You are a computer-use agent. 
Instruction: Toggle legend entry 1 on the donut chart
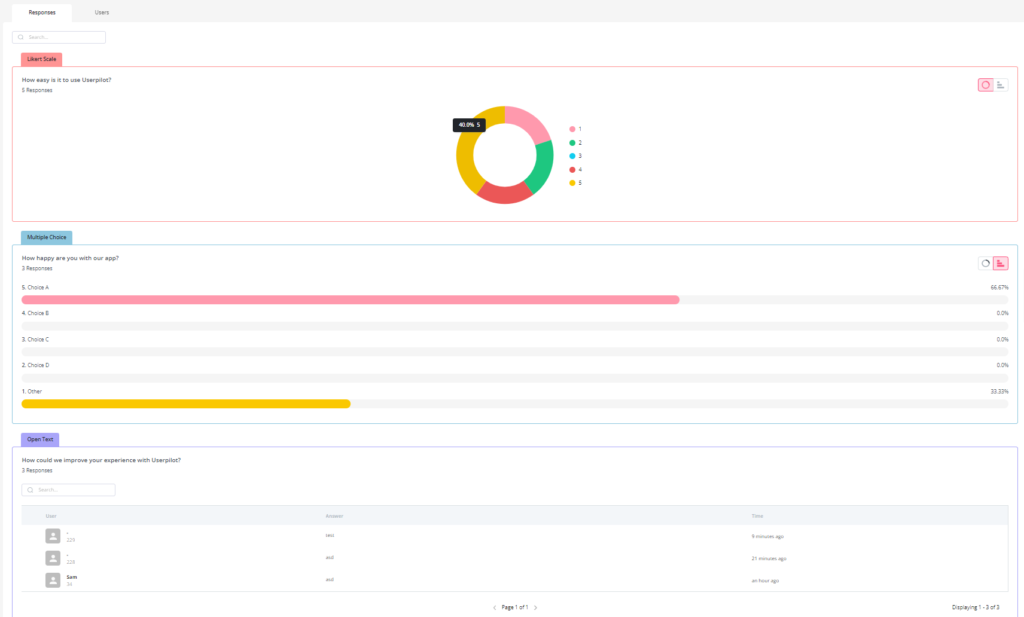coord(573,128)
